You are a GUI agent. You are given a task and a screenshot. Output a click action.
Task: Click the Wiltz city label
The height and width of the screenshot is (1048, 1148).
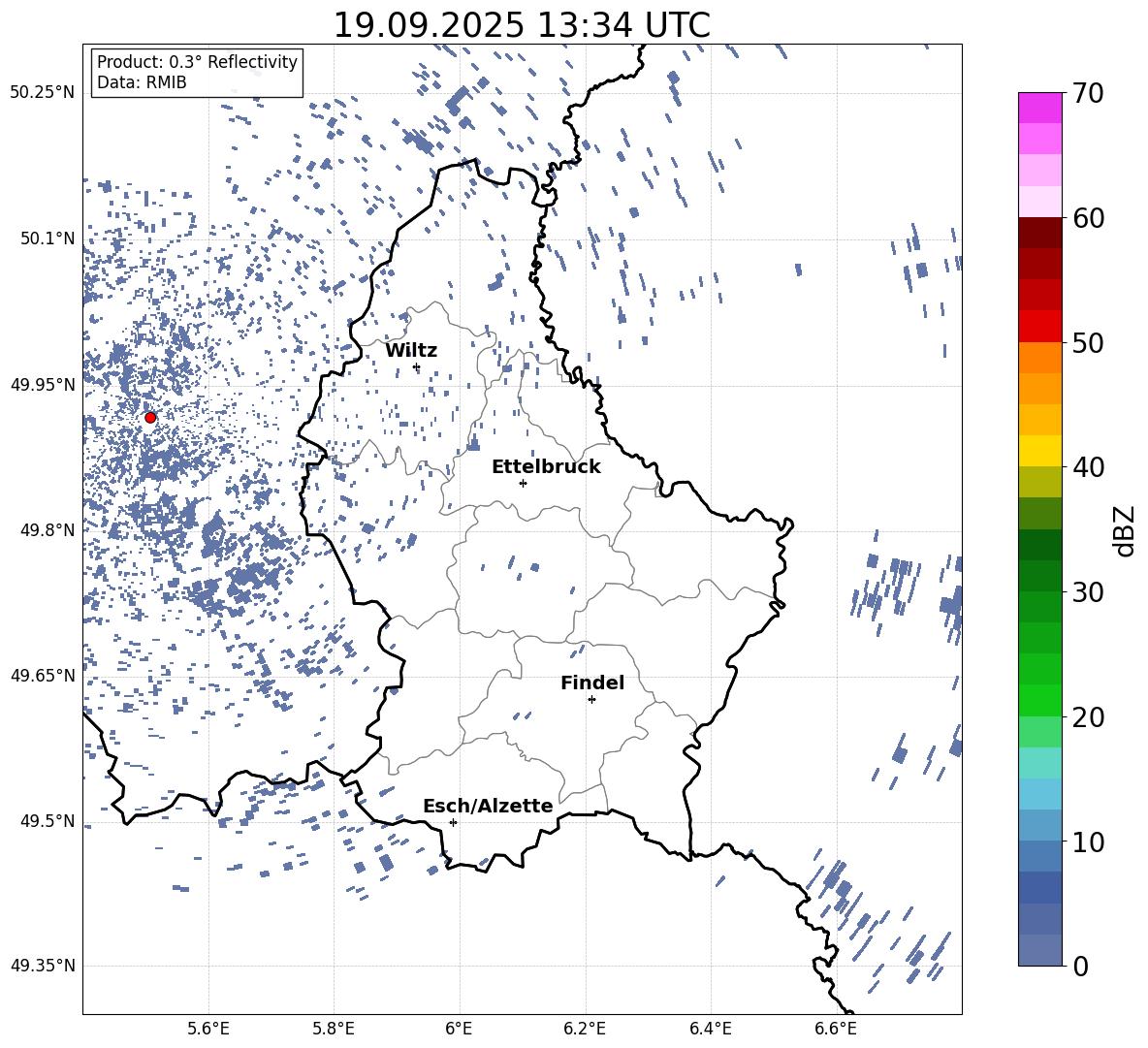(411, 350)
